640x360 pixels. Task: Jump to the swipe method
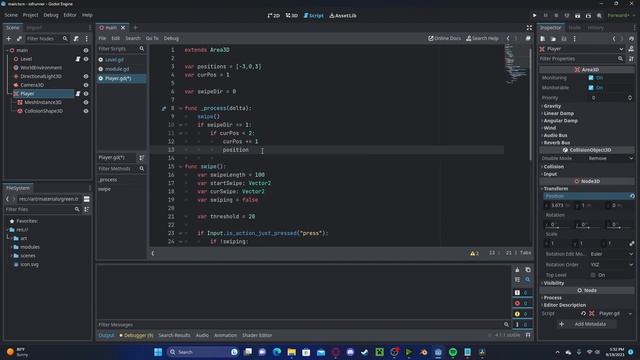(x=104, y=189)
